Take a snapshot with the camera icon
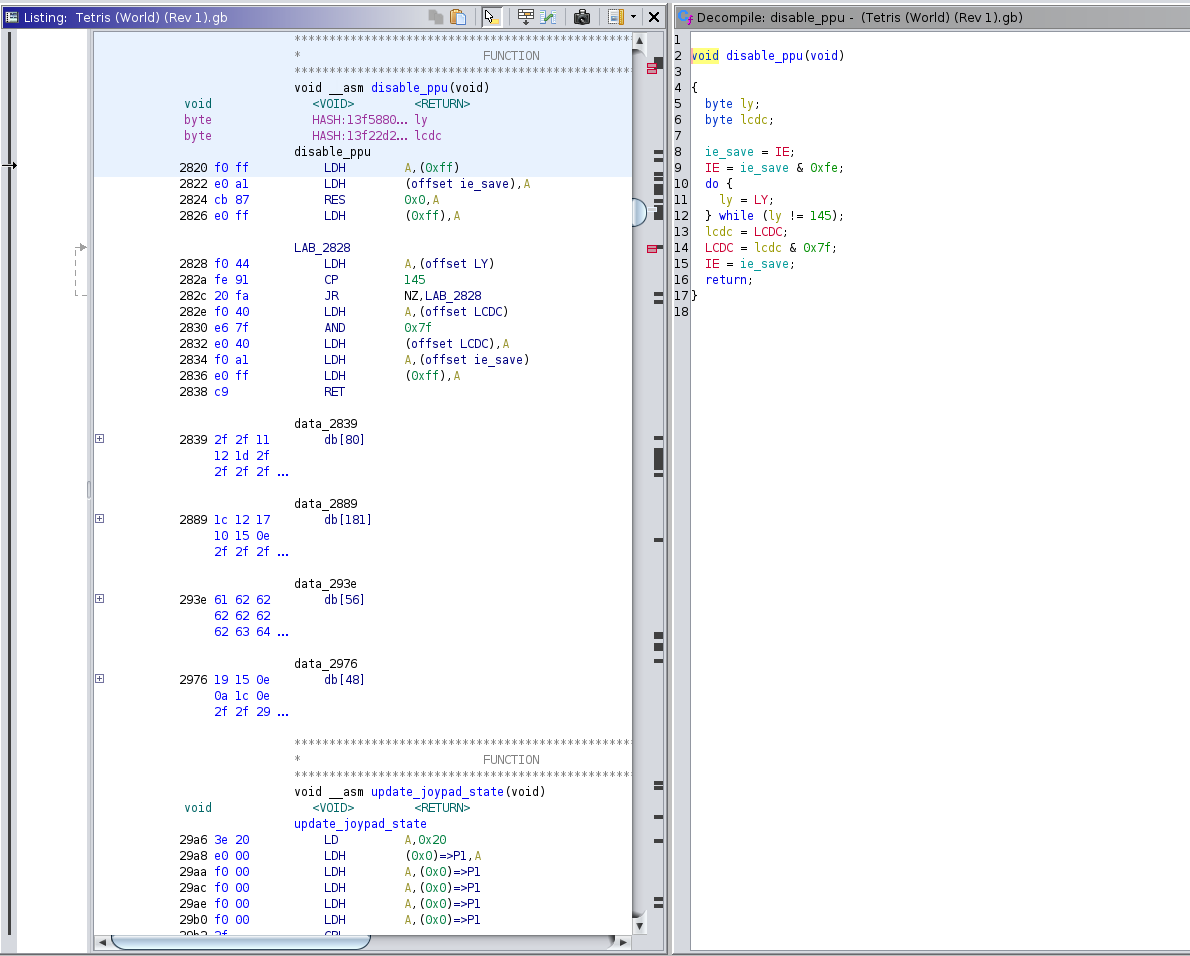The width and height of the screenshot is (1190, 956). pyautogui.click(x=581, y=17)
